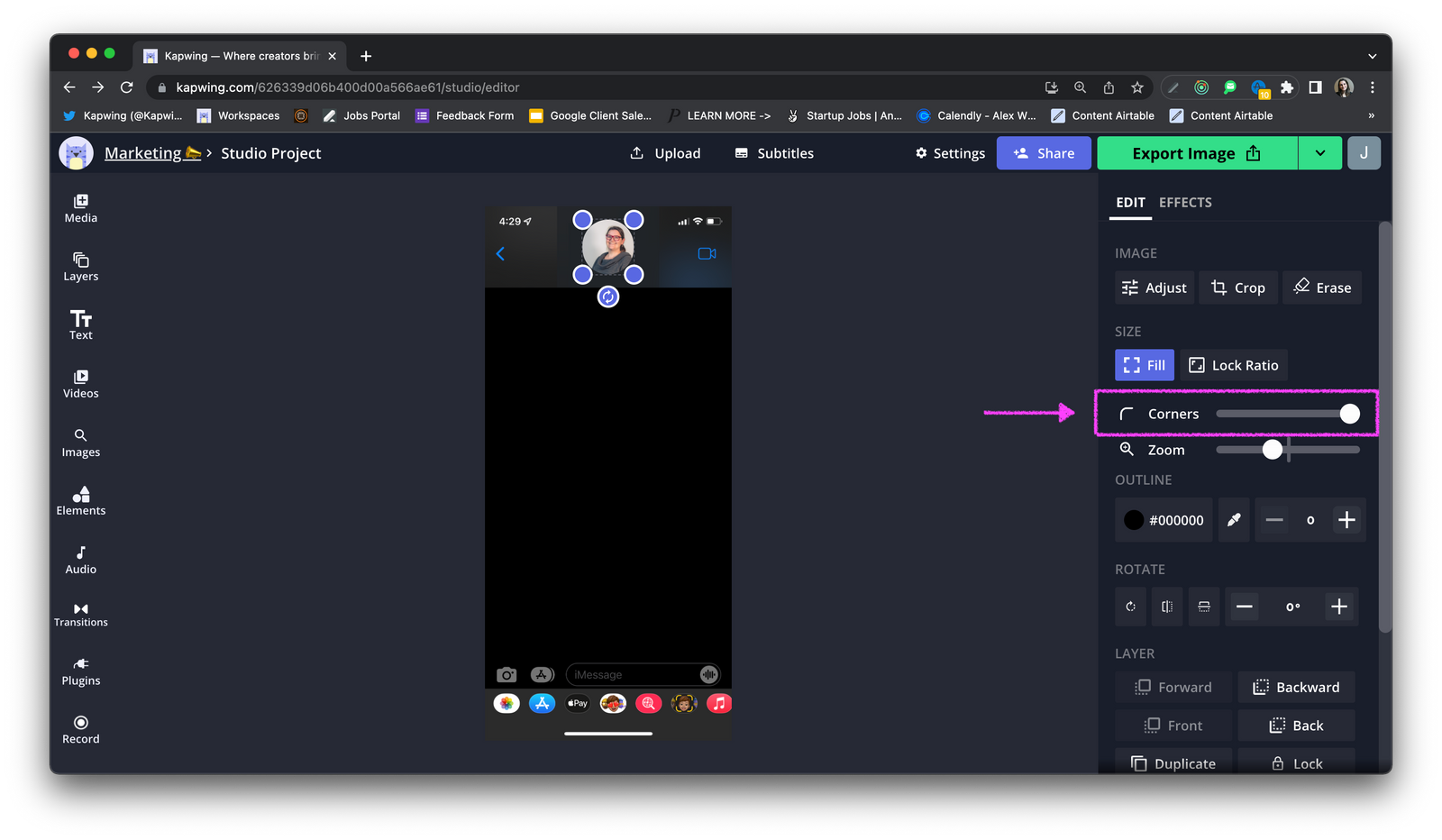This screenshot has width=1442, height=840.
Task: Expand the hidden bookmarks overflow chevron
Action: tap(1371, 115)
